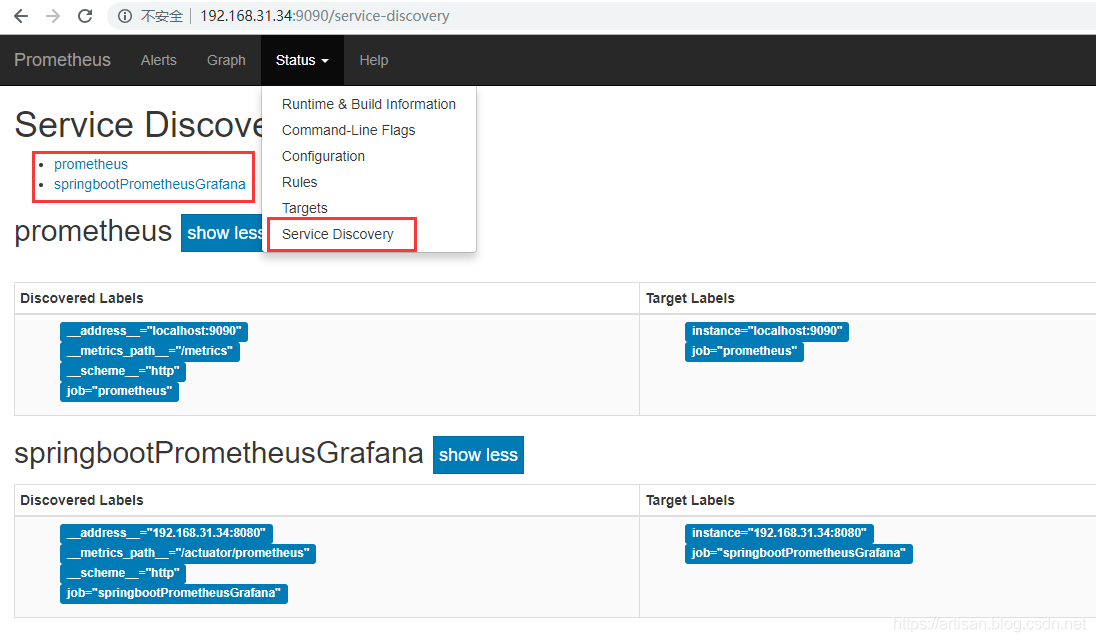The width and height of the screenshot is (1096, 642).
Task: Collapse the Status dropdown menu
Action: click(302, 60)
